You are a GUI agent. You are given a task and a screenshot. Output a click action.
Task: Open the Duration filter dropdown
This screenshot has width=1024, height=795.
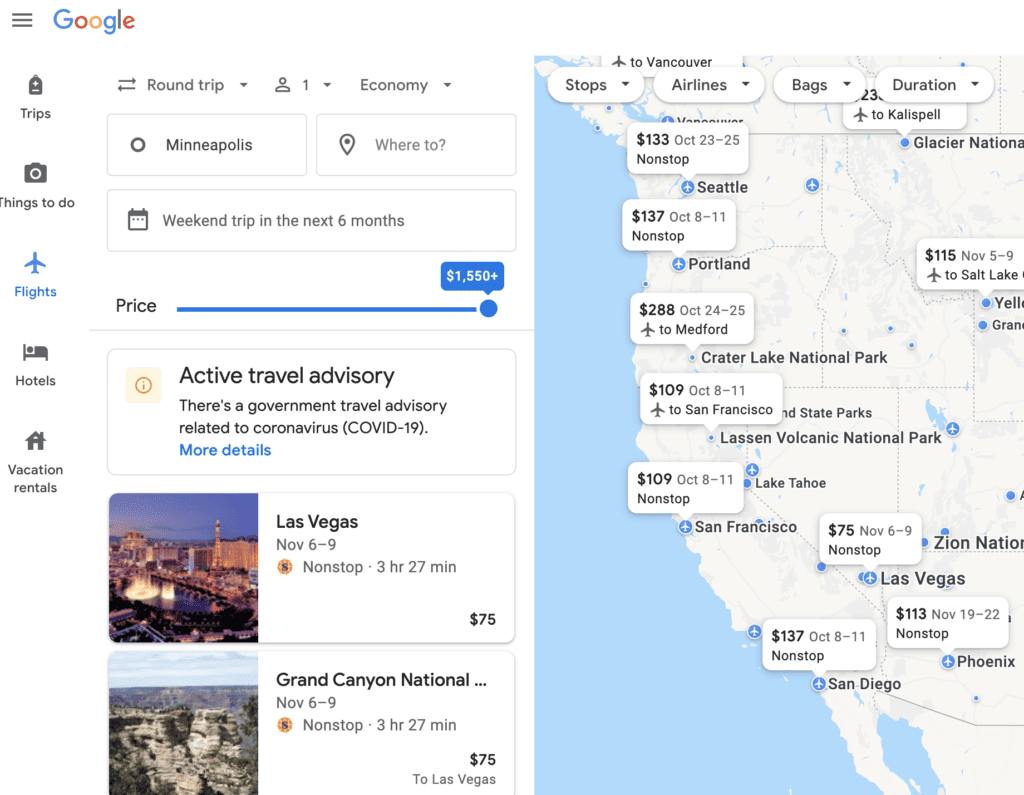[931, 85]
